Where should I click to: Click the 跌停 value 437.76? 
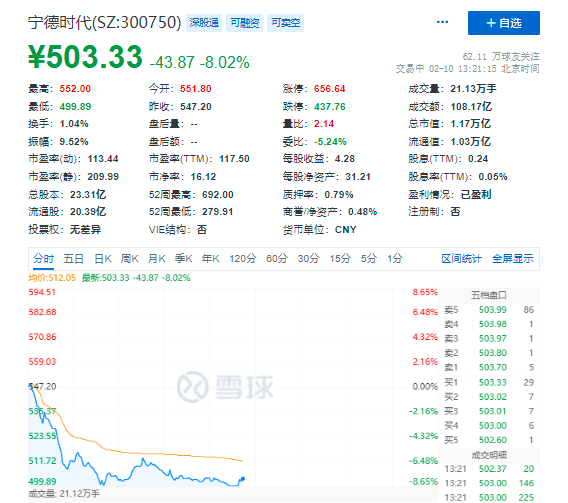[x=330, y=107]
